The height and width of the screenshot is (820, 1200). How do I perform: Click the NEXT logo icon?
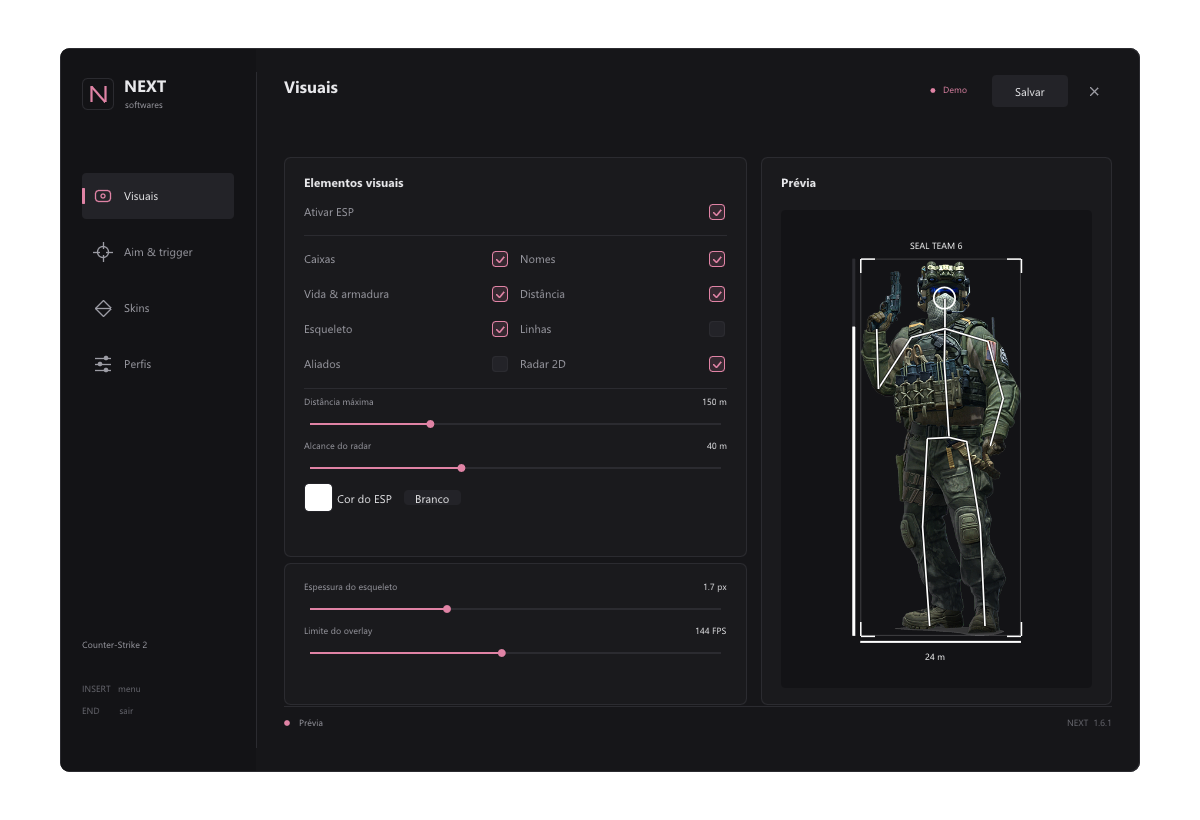click(x=98, y=94)
